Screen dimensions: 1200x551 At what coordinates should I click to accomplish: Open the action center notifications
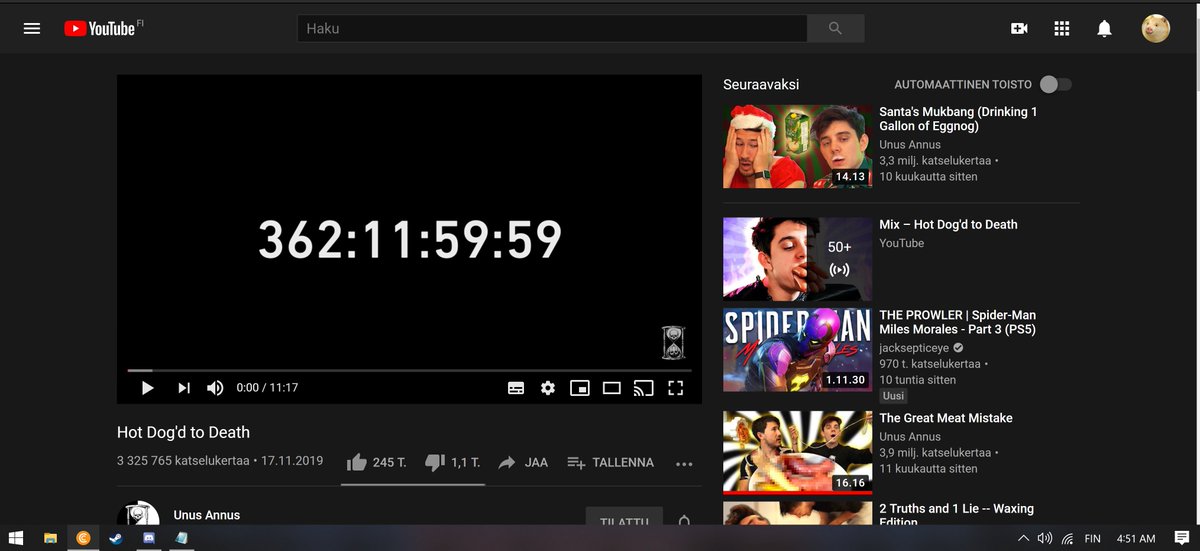1181,538
